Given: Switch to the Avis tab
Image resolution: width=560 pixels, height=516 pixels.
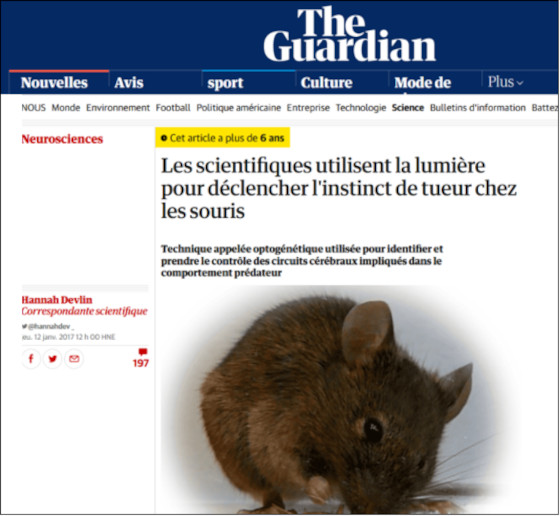Looking at the screenshot, I should pos(129,83).
